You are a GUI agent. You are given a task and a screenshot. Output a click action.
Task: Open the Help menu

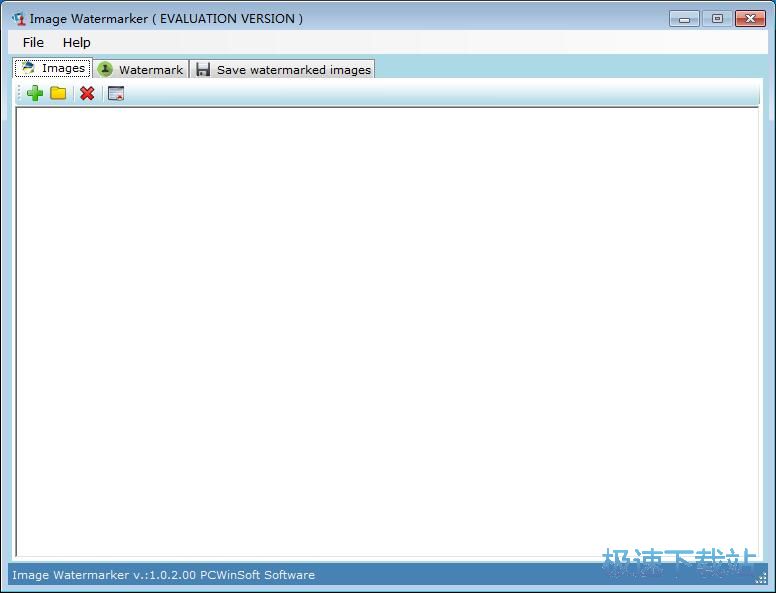coord(77,43)
